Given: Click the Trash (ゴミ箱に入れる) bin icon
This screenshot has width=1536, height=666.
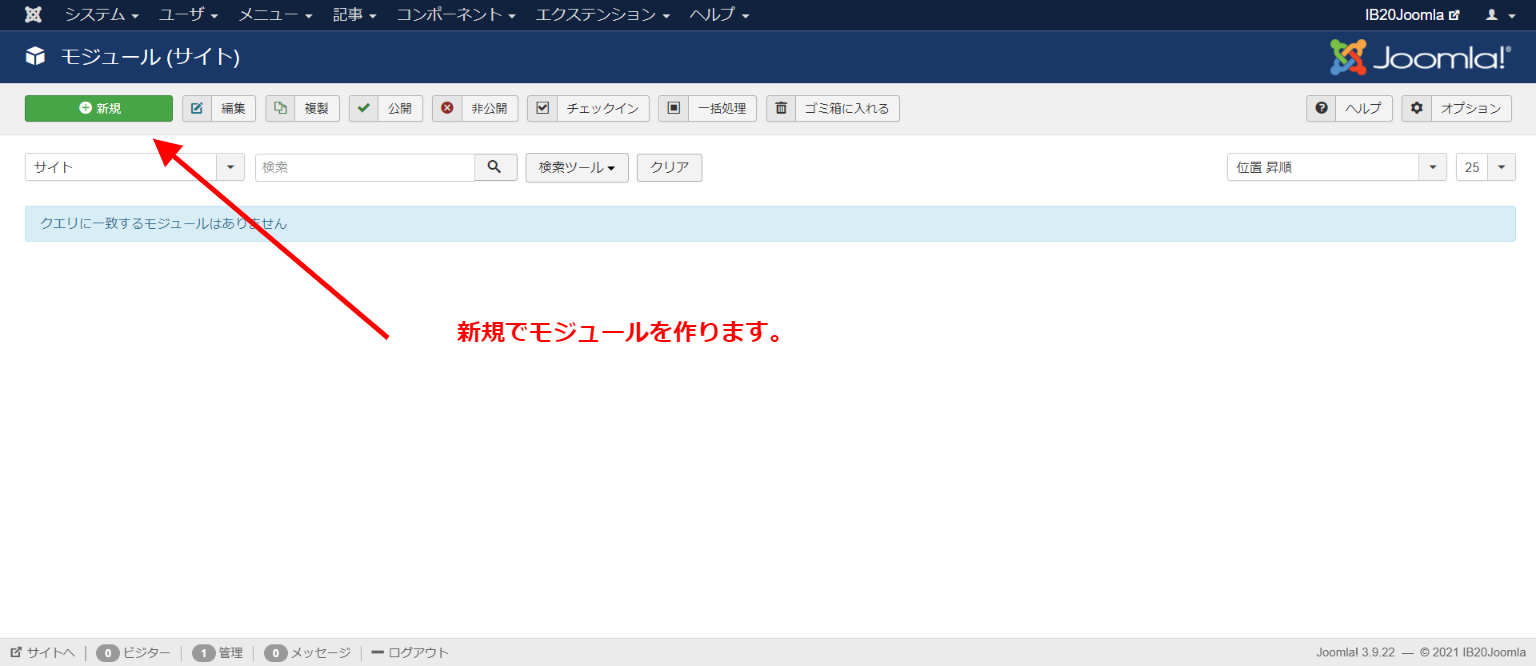Looking at the screenshot, I should [781, 108].
